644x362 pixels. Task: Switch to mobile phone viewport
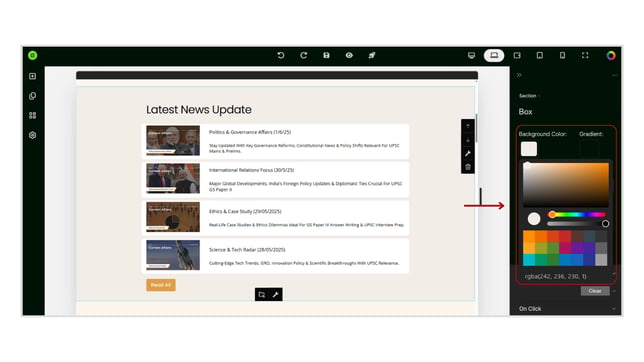562,55
